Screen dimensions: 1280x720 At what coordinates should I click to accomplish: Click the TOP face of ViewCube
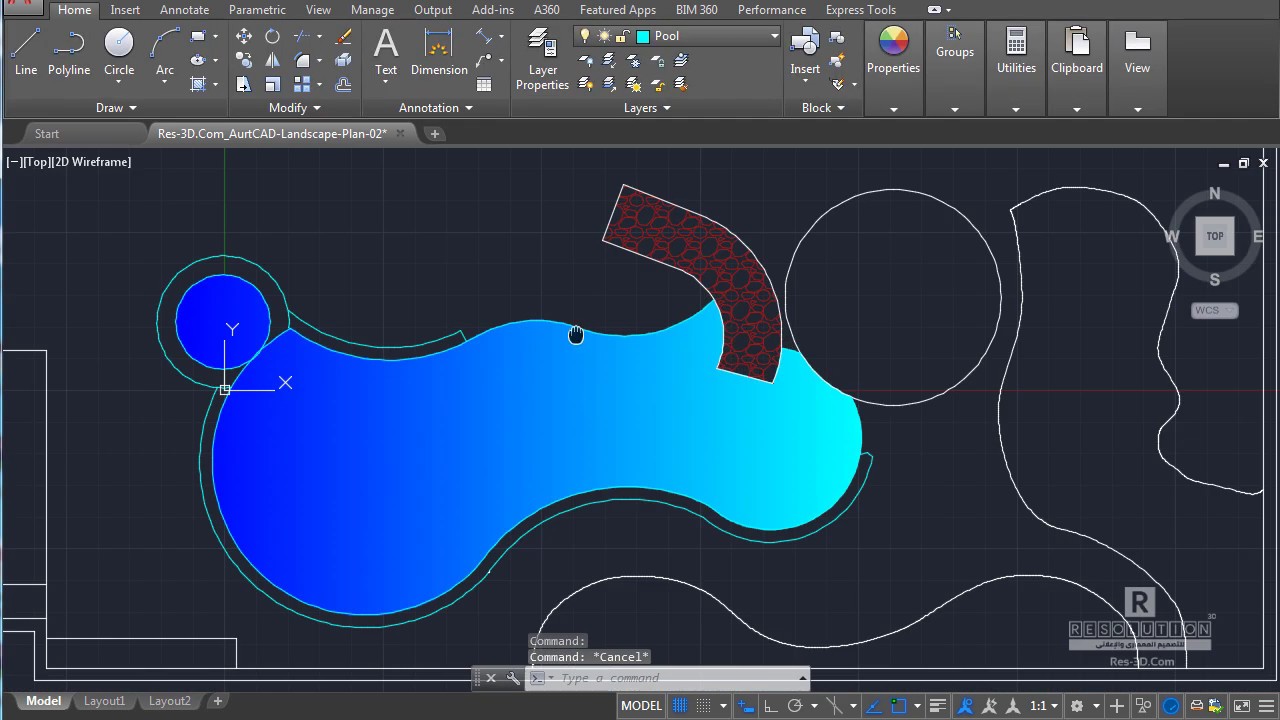[x=1214, y=236]
